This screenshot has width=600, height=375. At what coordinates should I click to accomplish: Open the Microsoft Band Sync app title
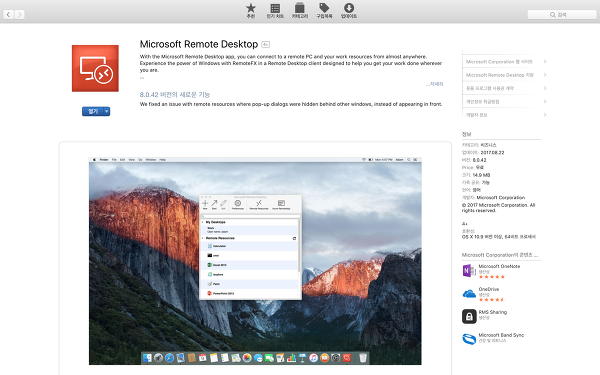click(501, 335)
